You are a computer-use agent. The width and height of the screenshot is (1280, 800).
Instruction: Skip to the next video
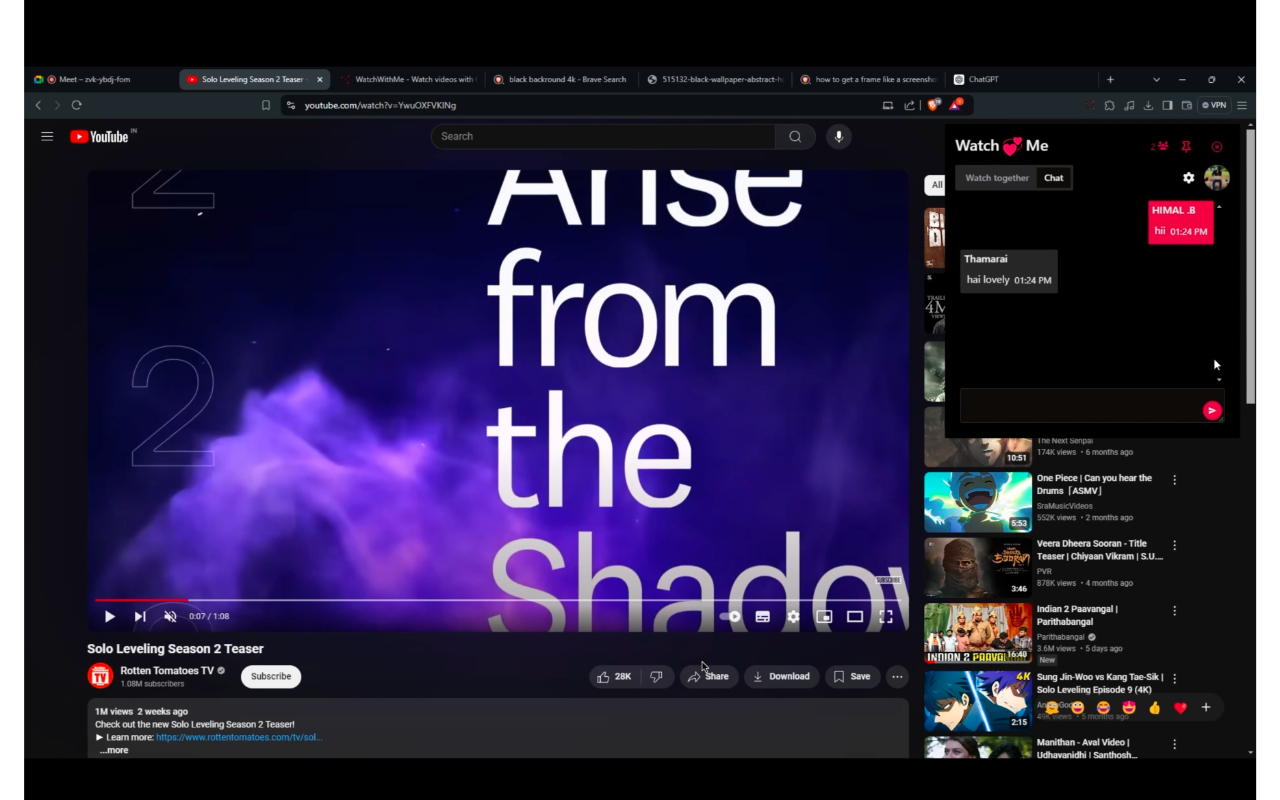[140, 617]
